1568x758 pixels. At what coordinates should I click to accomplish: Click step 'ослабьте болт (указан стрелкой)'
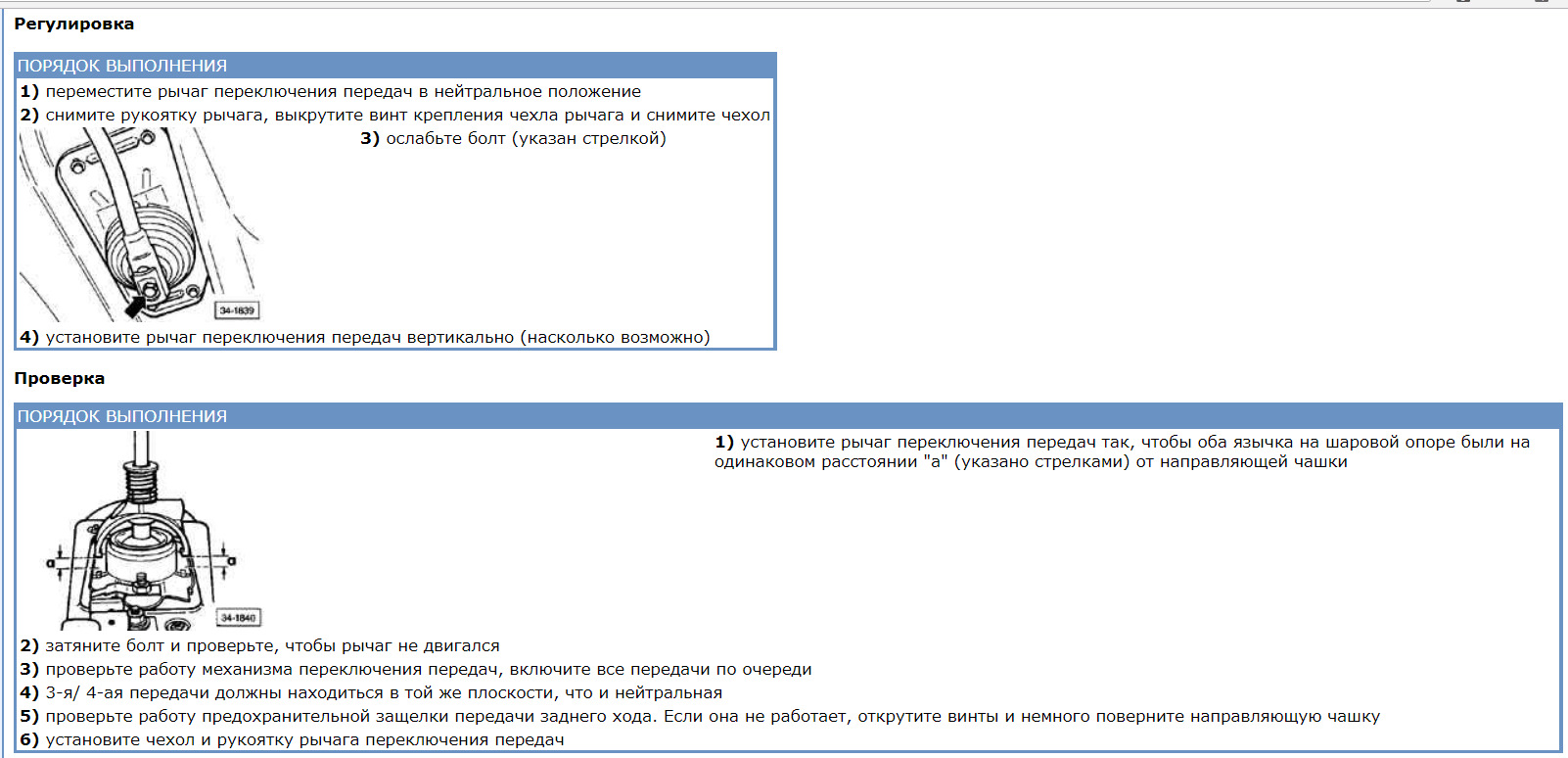tap(513, 138)
